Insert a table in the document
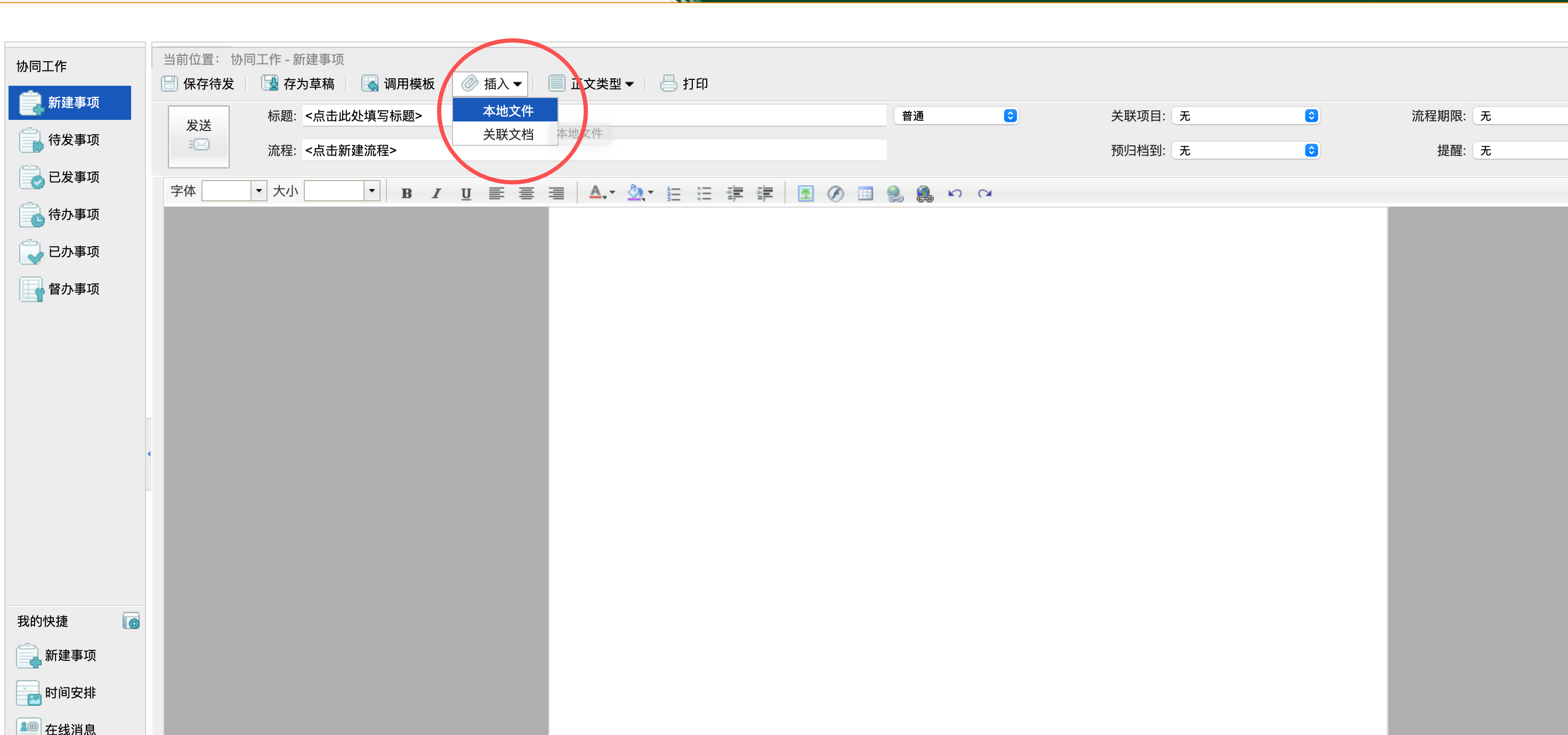The height and width of the screenshot is (735, 1568). [865, 193]
